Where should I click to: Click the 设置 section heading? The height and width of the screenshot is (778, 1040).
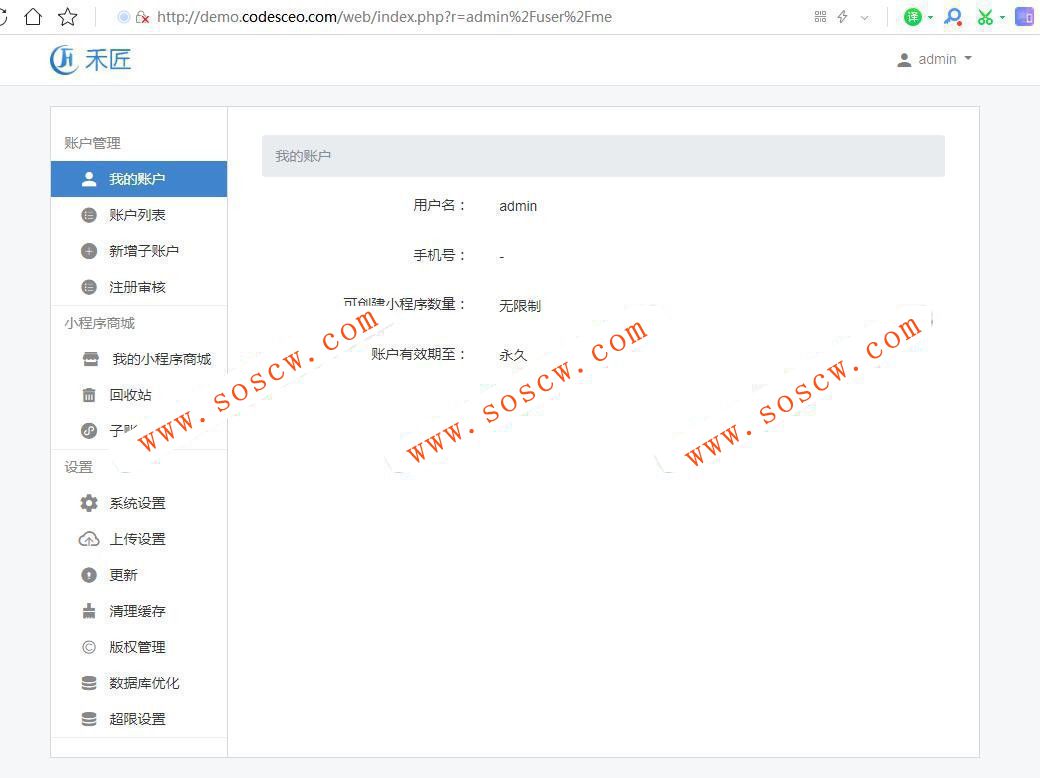(x=78, y=467)
